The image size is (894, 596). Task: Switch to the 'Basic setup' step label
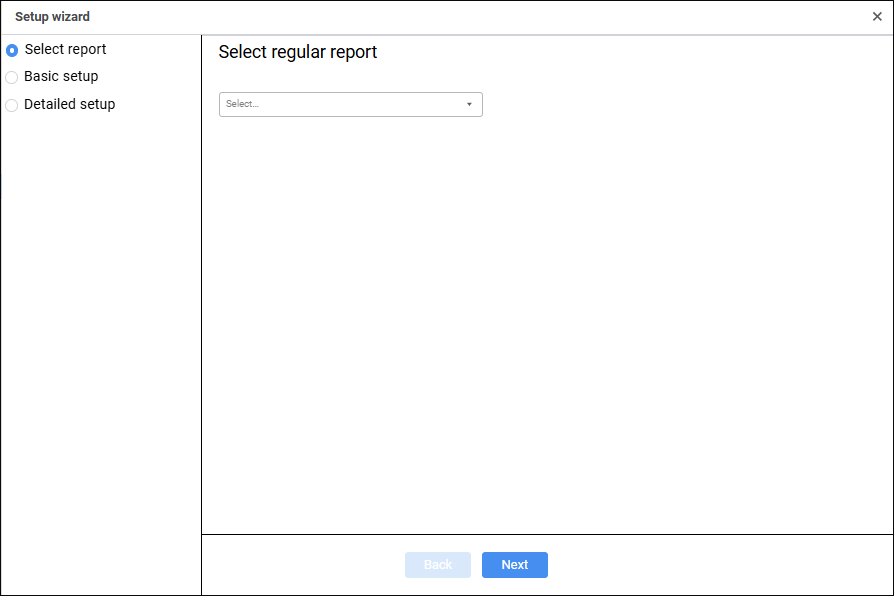click(61, 76)
